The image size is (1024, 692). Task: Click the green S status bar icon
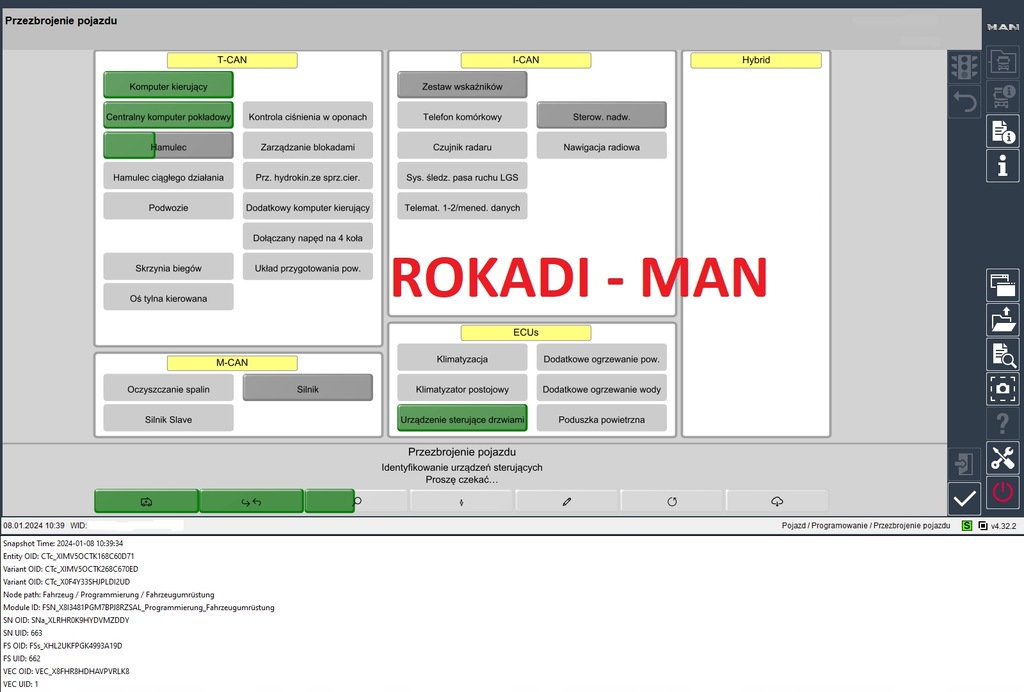[x=967, y=526]
